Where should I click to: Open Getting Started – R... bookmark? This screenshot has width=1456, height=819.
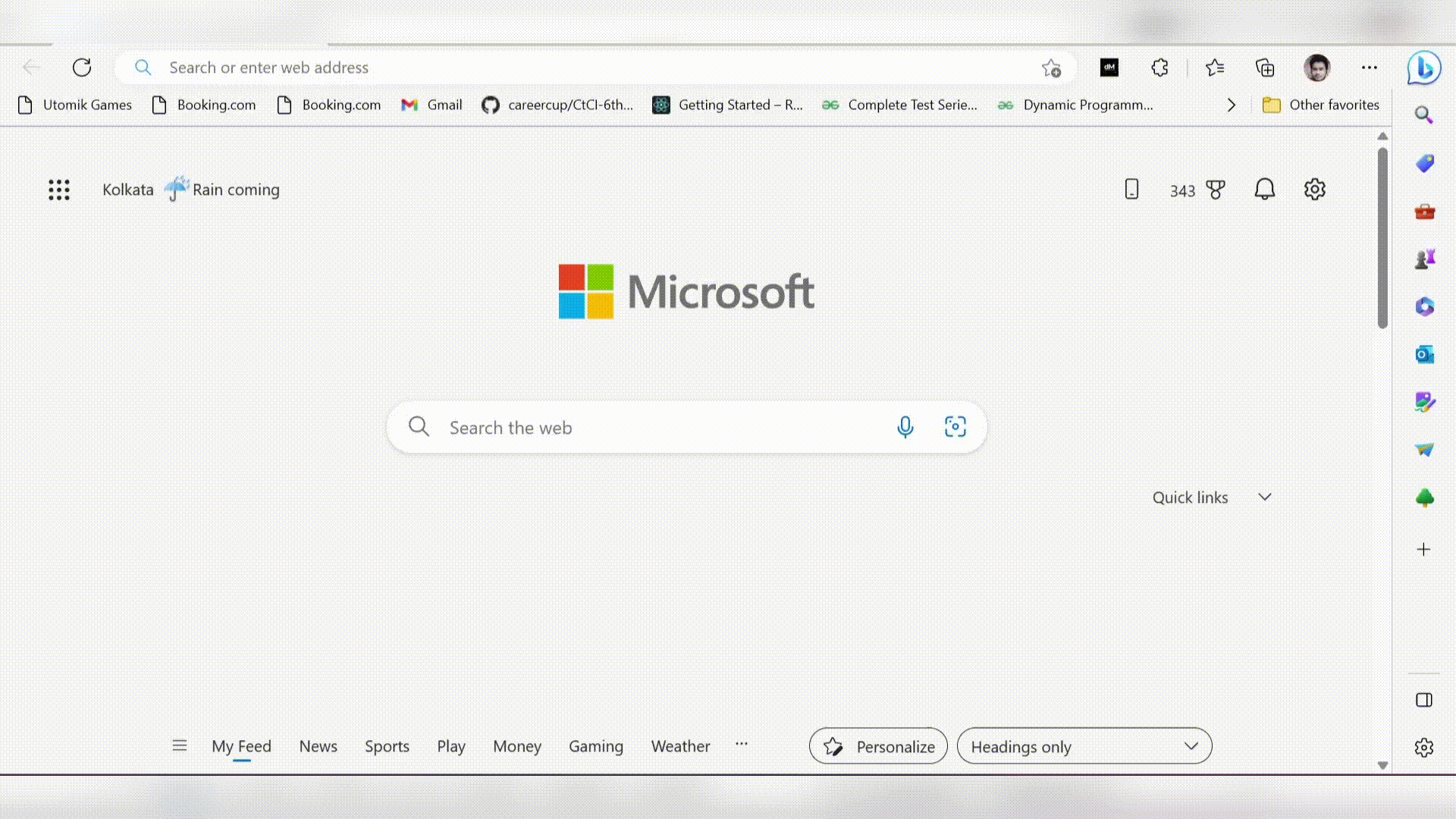727,105
